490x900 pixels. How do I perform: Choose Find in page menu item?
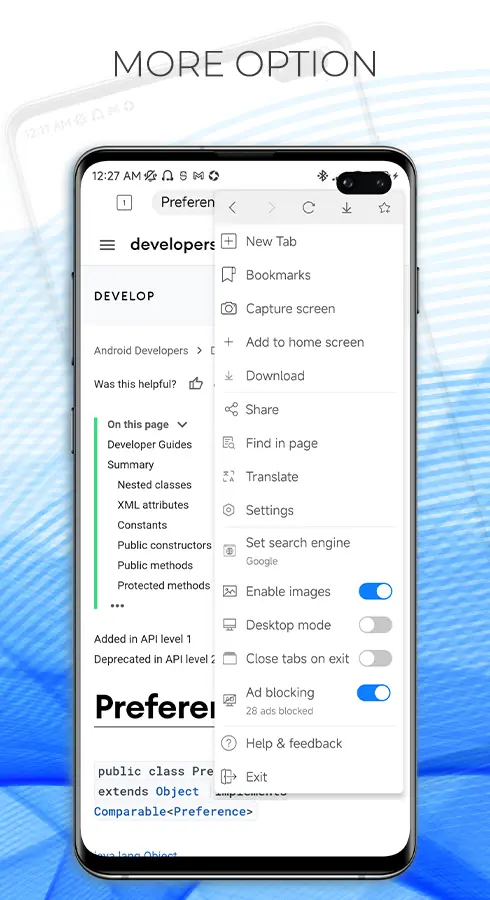click(309, 443)
